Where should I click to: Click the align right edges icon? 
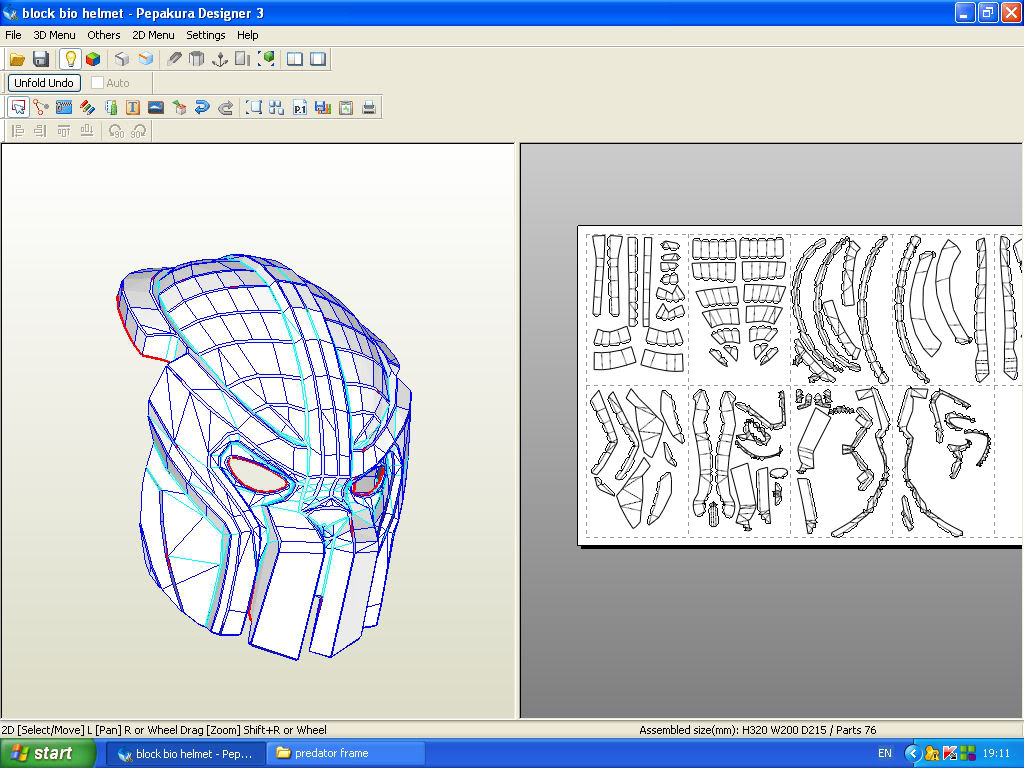coord(40,131)
